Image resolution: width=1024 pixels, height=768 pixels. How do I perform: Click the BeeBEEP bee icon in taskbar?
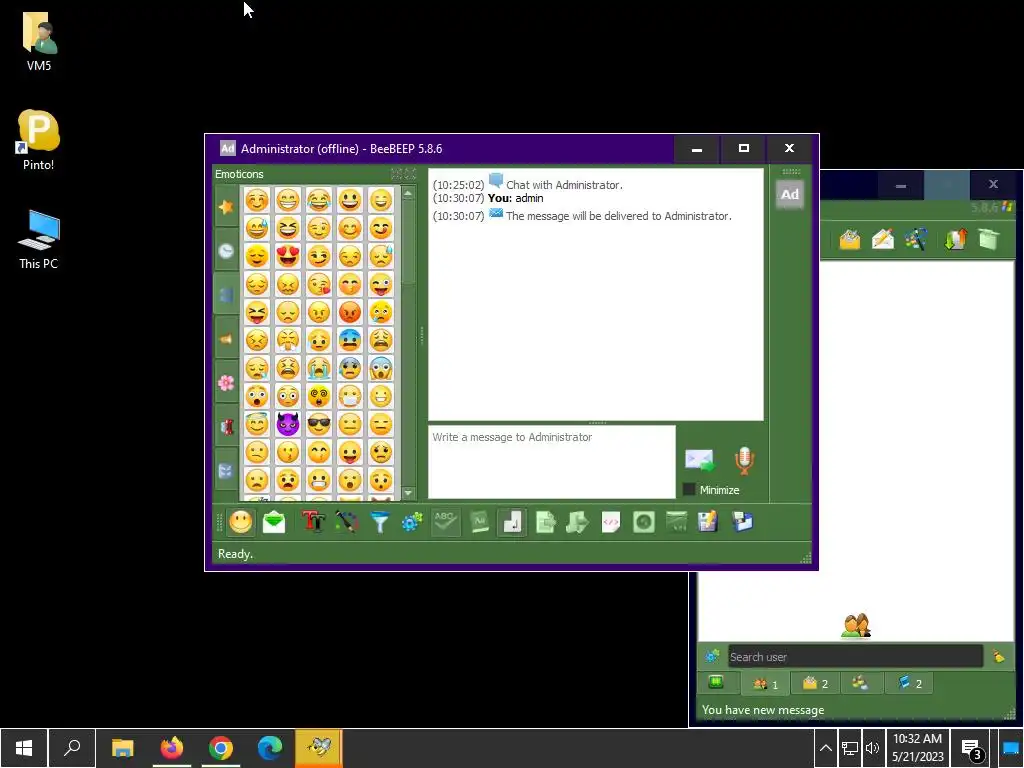318,748
